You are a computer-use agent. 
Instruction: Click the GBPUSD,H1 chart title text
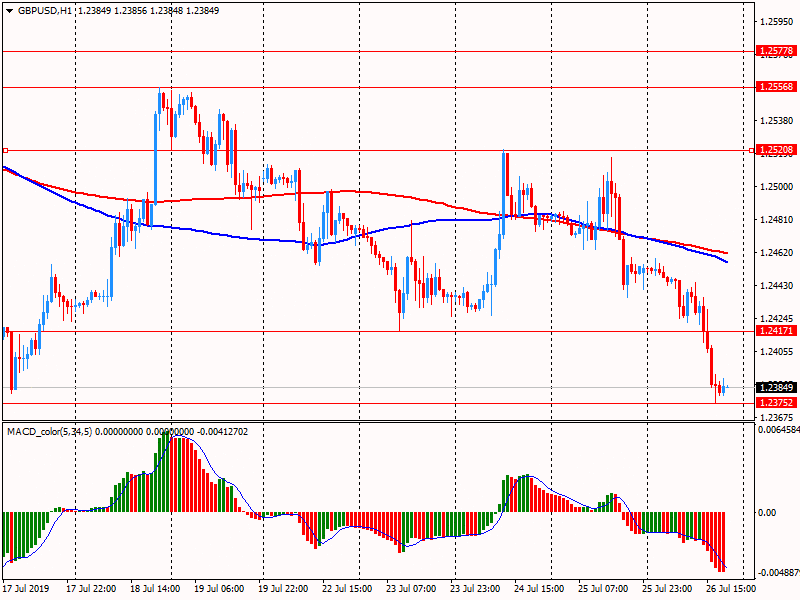click(44, 10)
